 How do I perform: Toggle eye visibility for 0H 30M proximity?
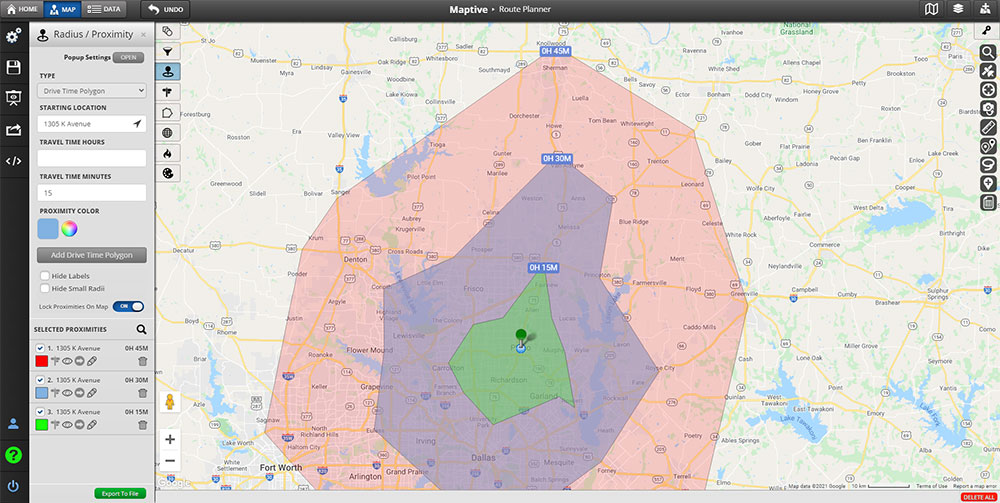pos(67,393)
